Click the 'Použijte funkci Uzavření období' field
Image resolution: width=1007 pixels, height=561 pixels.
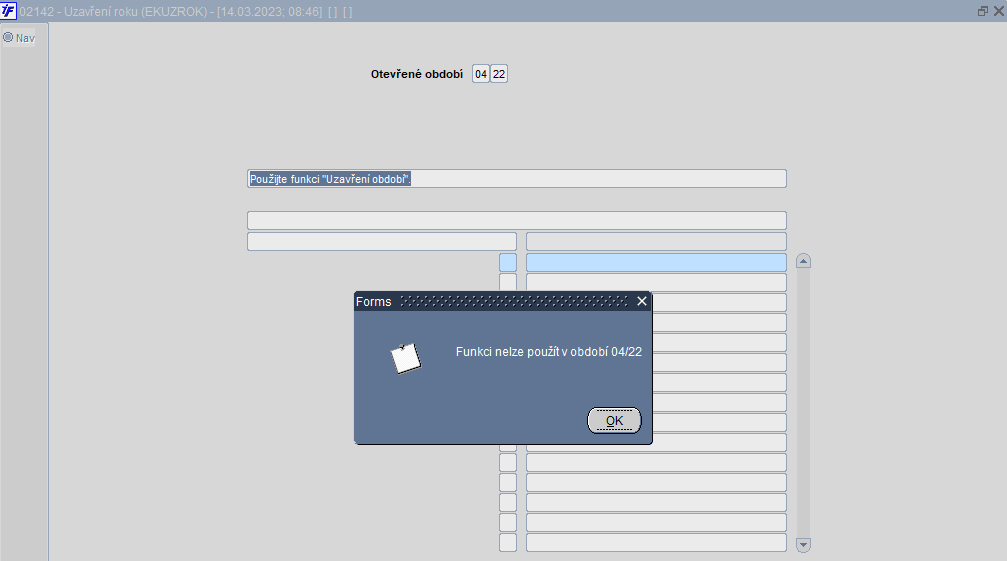pyautogui.click(x=517, y=178)
